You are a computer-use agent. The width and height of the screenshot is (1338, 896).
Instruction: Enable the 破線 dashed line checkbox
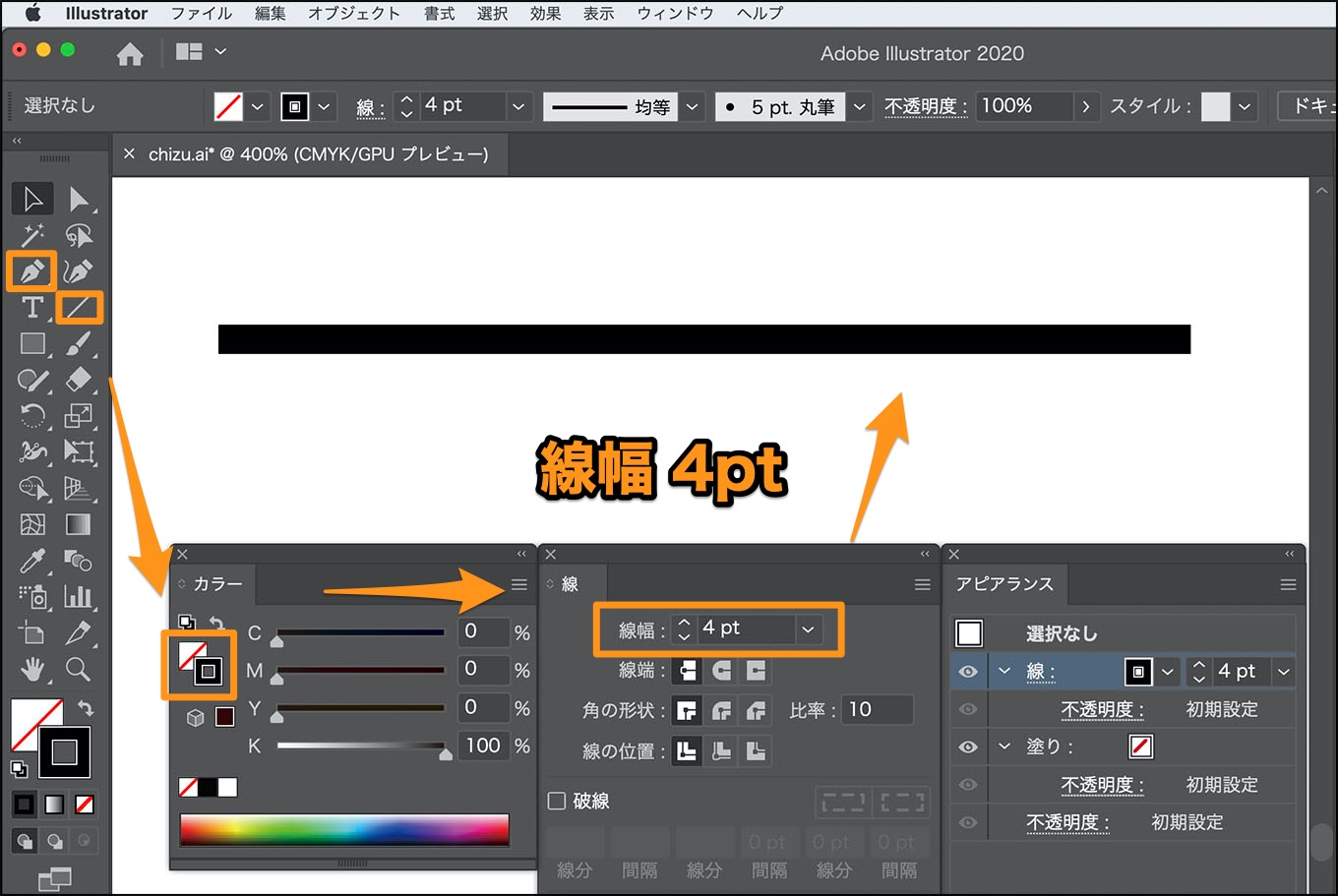557,801
